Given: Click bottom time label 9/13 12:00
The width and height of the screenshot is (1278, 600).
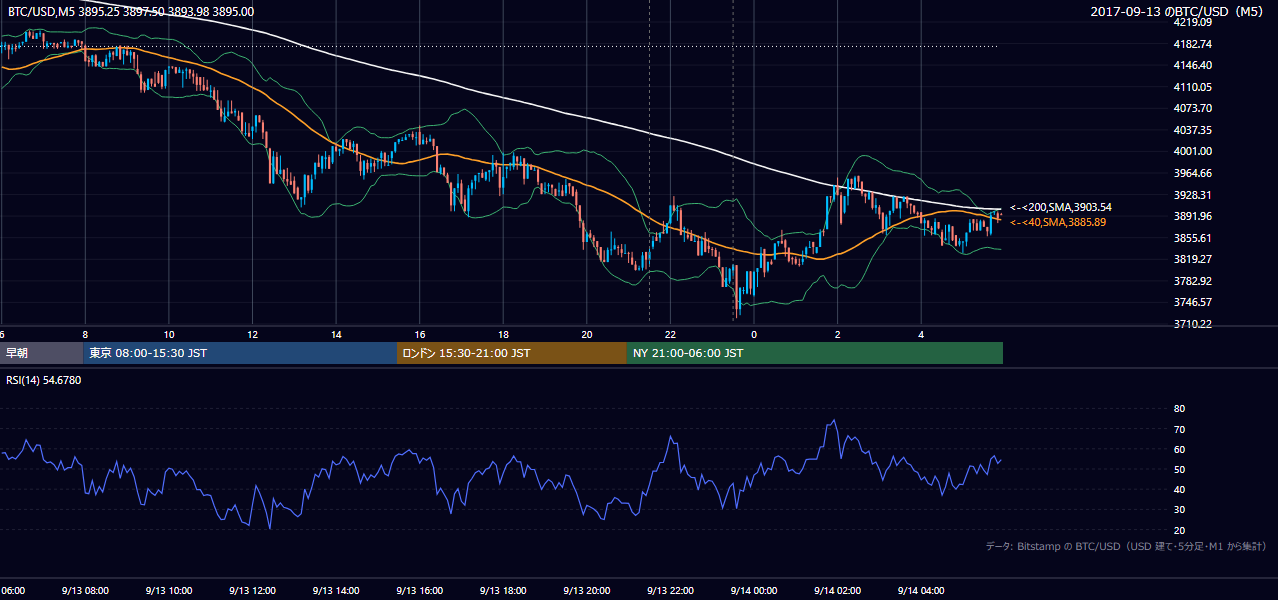Looking at the screenshot, I should 251,590.
